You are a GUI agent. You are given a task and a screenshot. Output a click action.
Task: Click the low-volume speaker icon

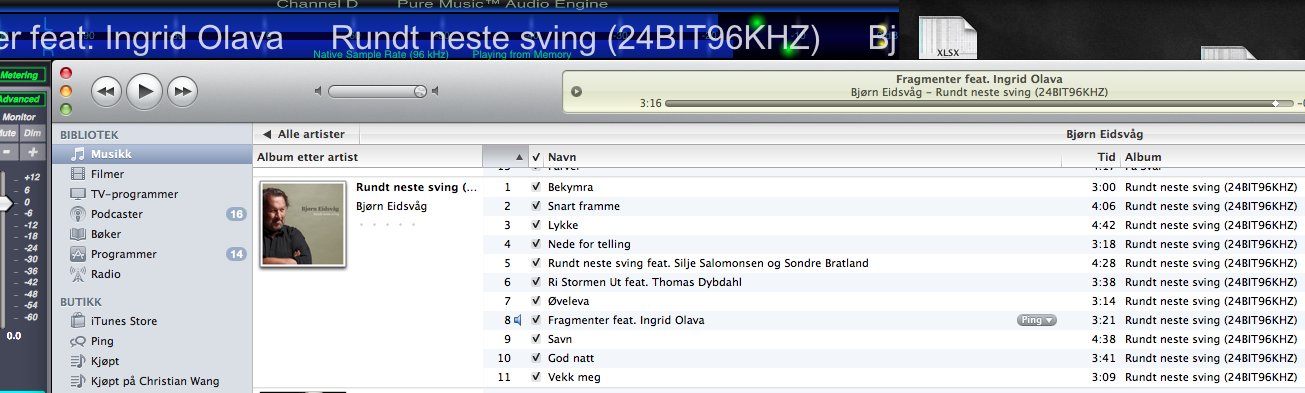point(319,91)
